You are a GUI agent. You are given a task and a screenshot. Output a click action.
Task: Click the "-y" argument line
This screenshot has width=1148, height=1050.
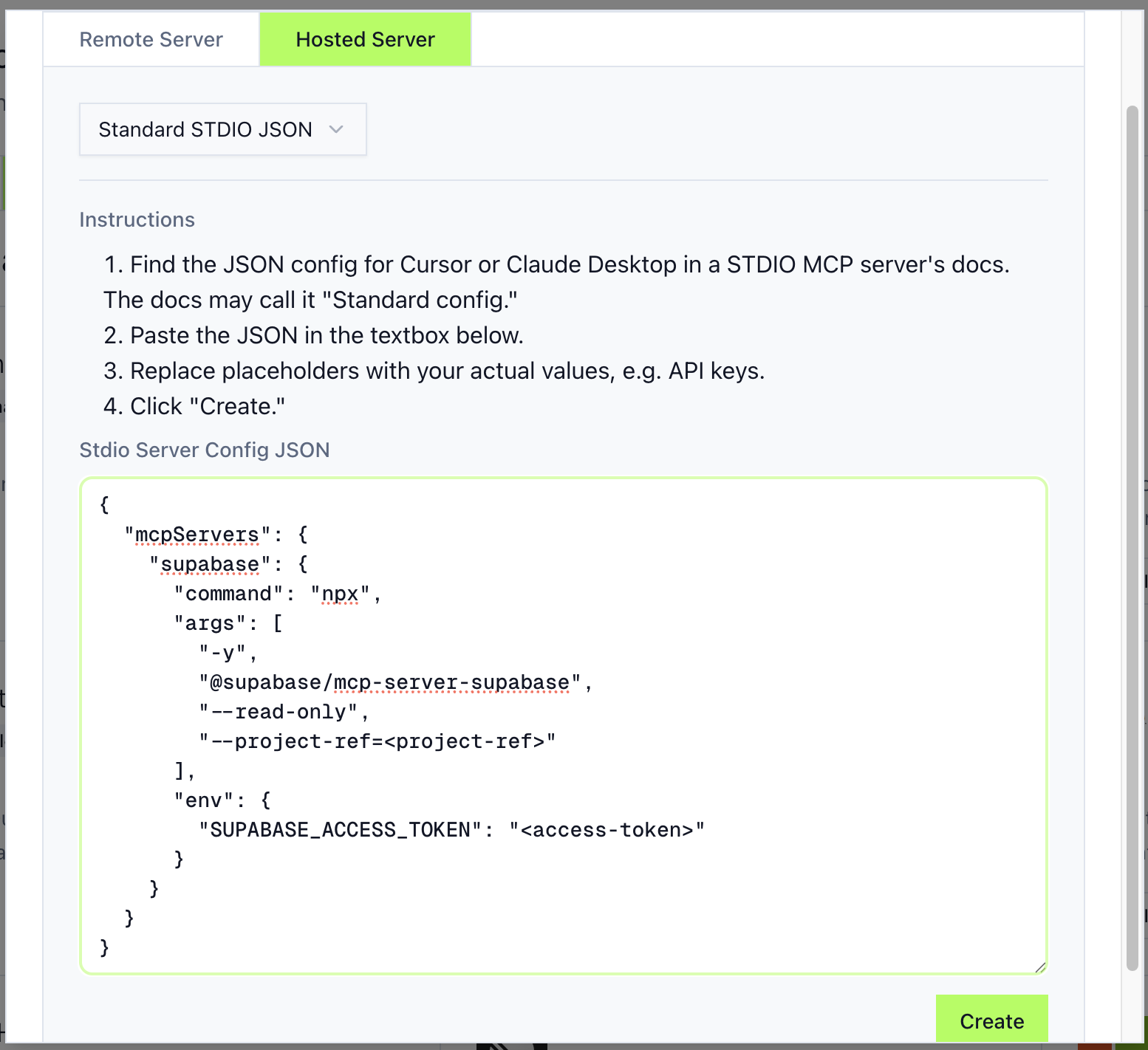pos(228,653)
